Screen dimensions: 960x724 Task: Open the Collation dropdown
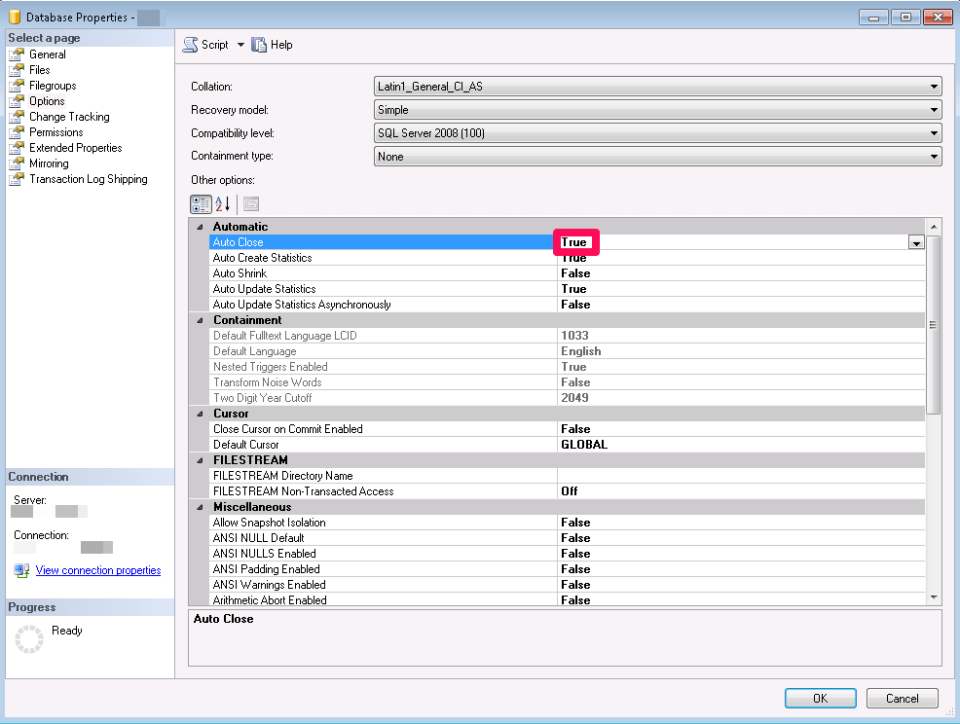pyautogui.click(x=931, y=86)
